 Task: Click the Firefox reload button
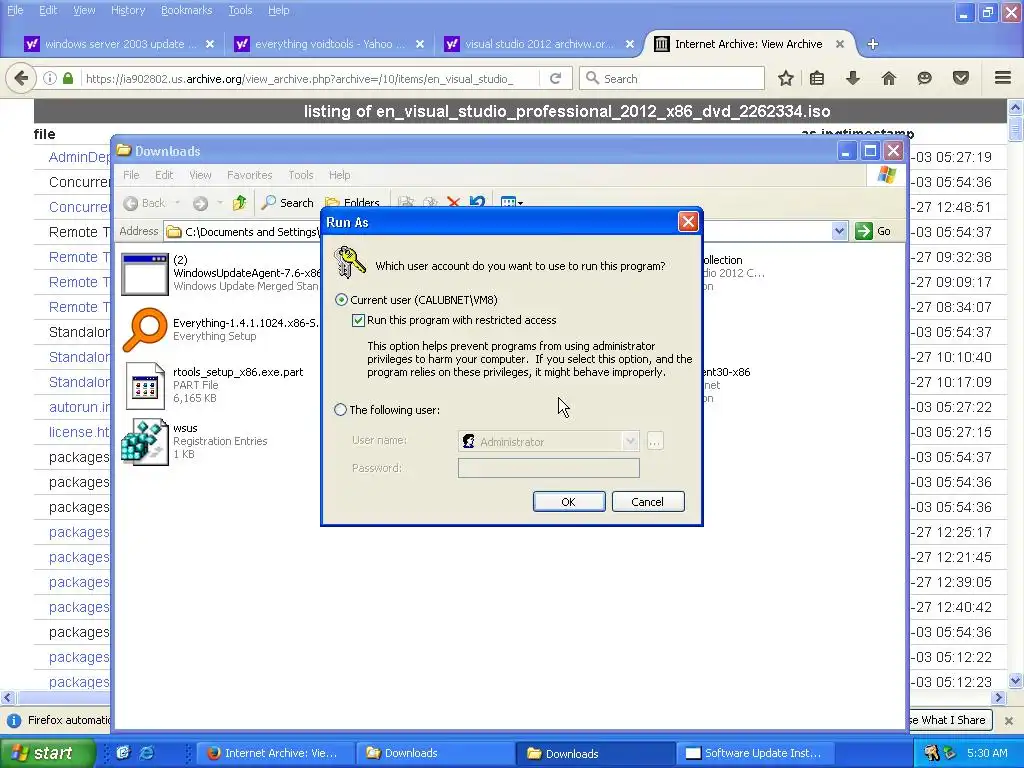pos(556,78)
